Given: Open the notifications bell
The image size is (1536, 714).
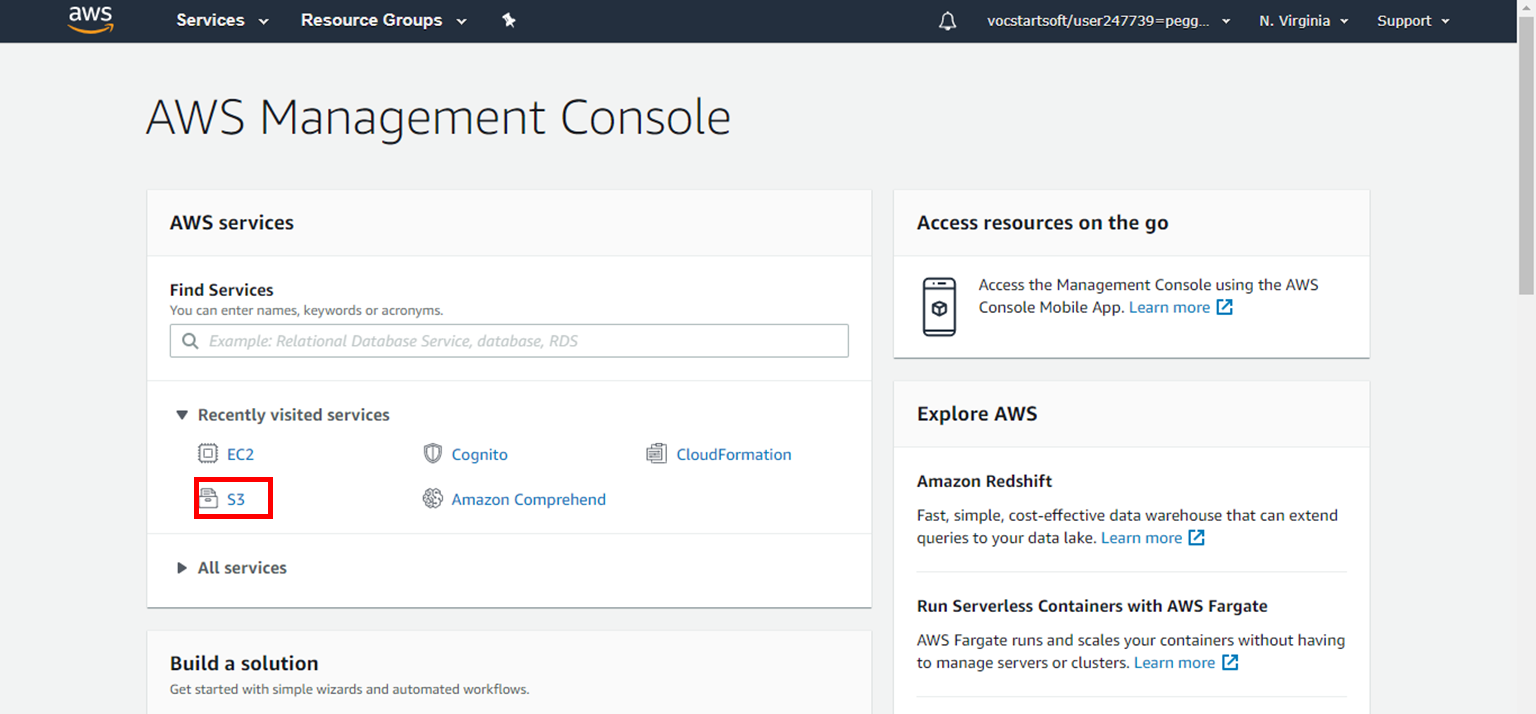Looking at the screenshot, I should coord(947,21).
